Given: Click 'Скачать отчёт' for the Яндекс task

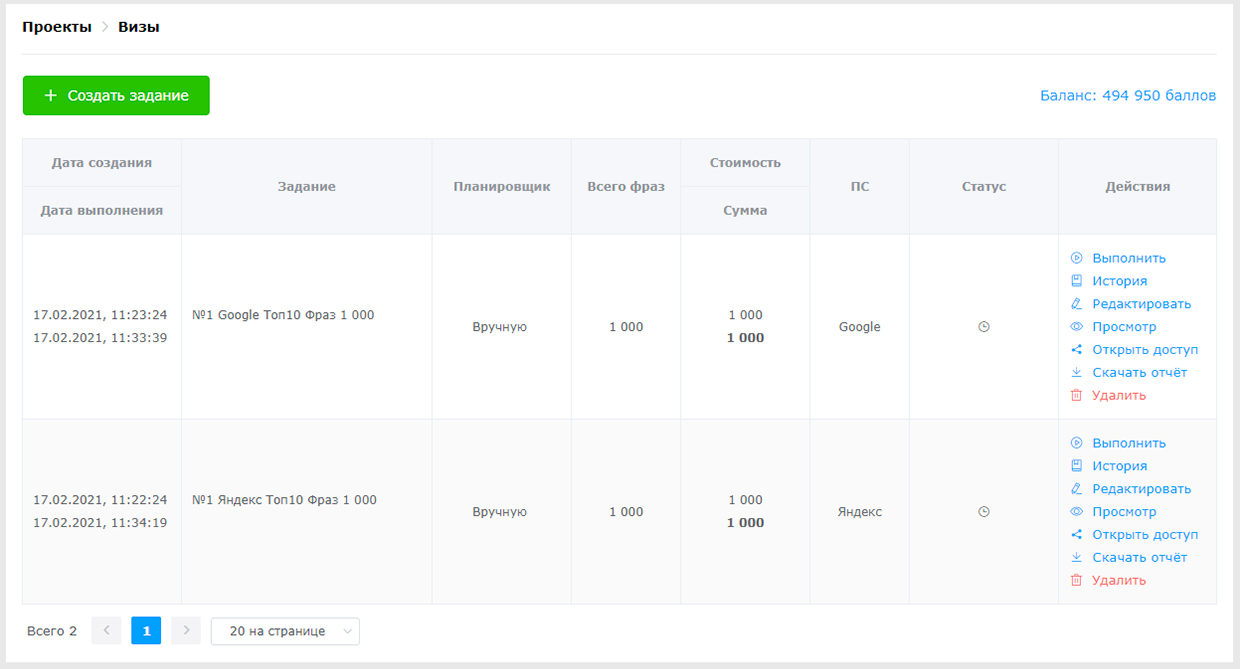Looking at the screenshot, I should click(1140, 557).
